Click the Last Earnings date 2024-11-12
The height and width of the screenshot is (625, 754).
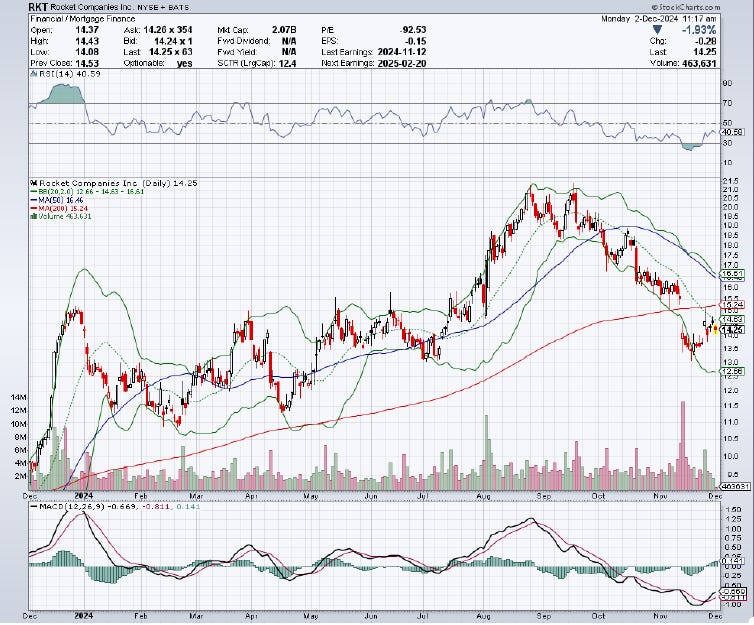point(402,52)
